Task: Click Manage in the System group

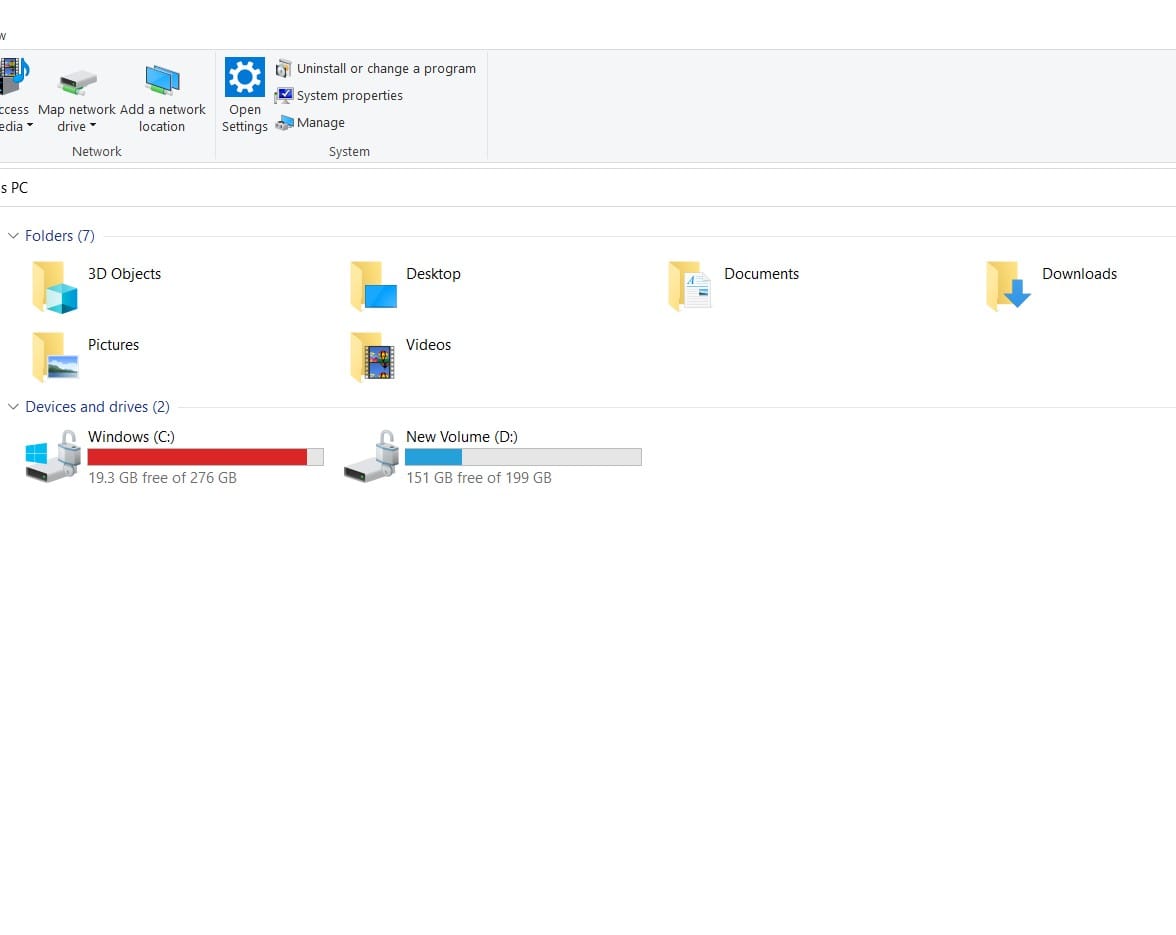Action: (320, 123)
